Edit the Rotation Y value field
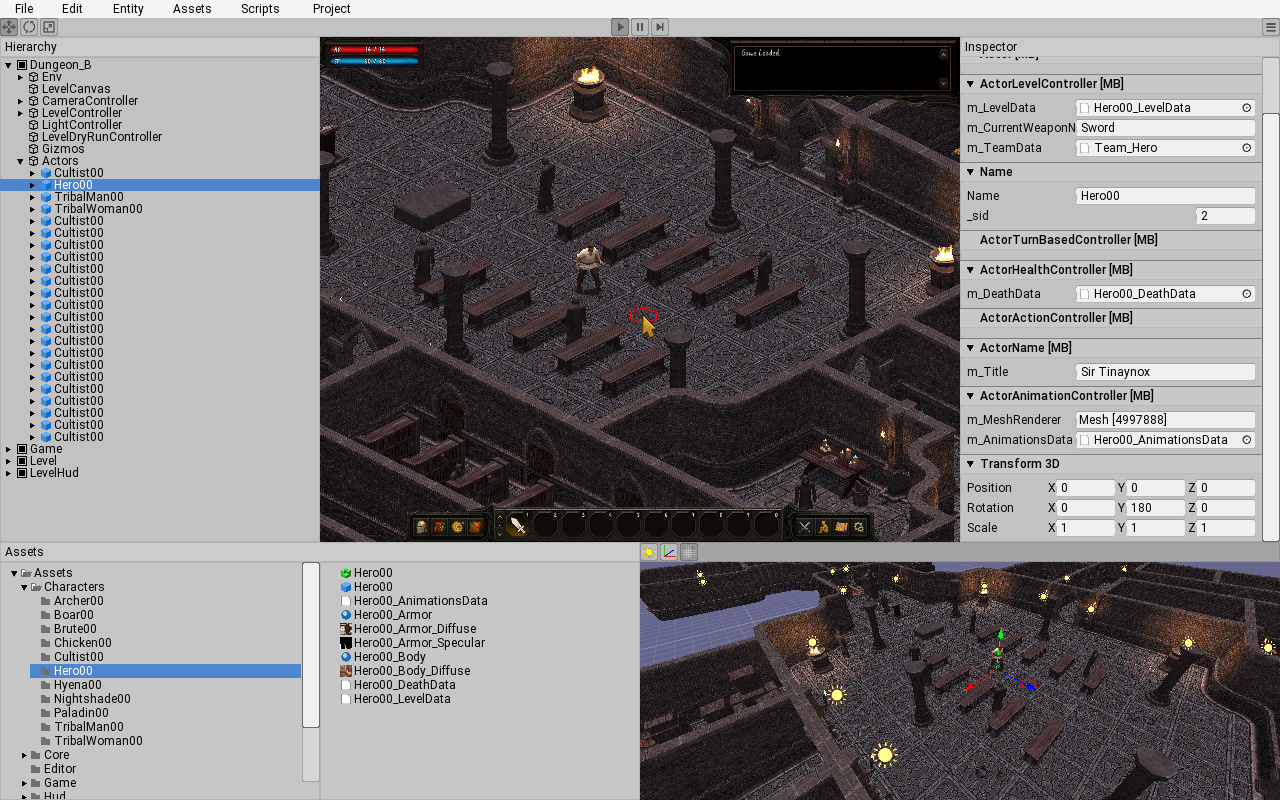1280x800 pixels. coord(1155,508)
